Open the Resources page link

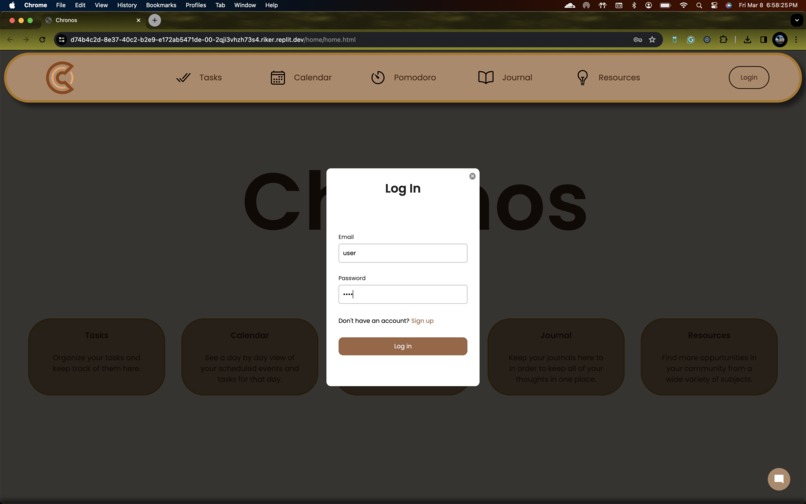point(619,78)
